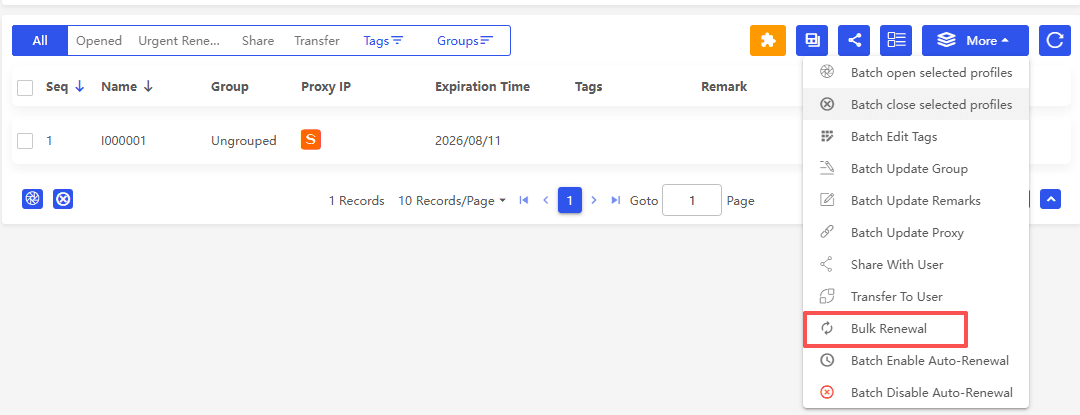The image size is (1080, 415).
Task: Open the 10 Records/Page dropdown
Action: 452,201
